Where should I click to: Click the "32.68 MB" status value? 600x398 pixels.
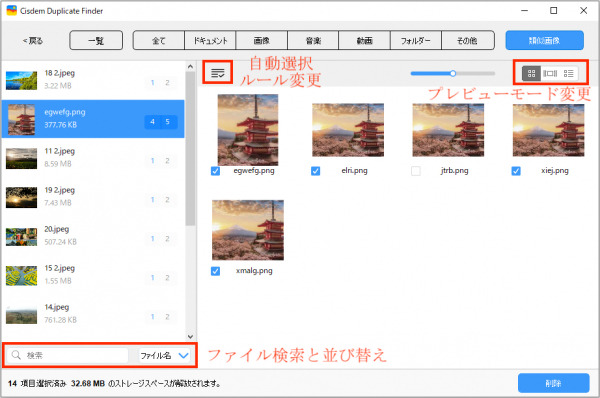pos(88,383)
